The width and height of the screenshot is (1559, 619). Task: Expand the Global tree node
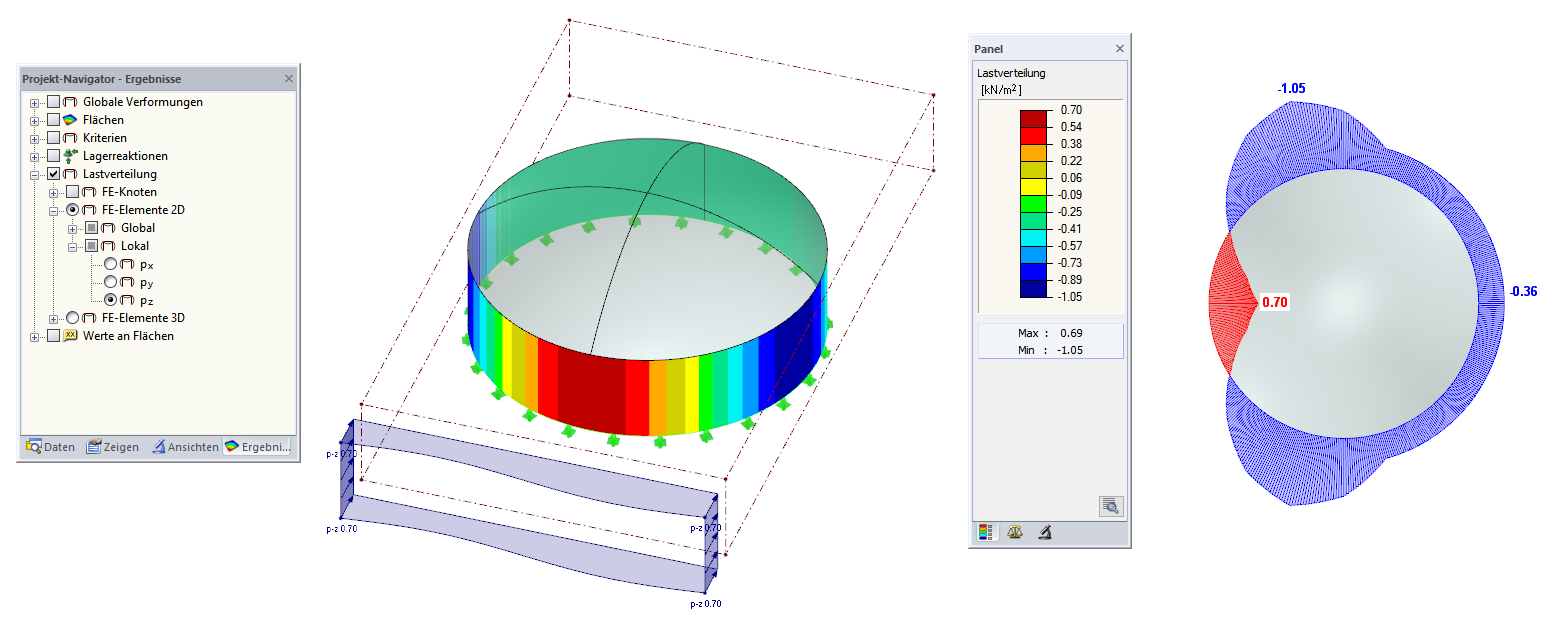(73, 228)
